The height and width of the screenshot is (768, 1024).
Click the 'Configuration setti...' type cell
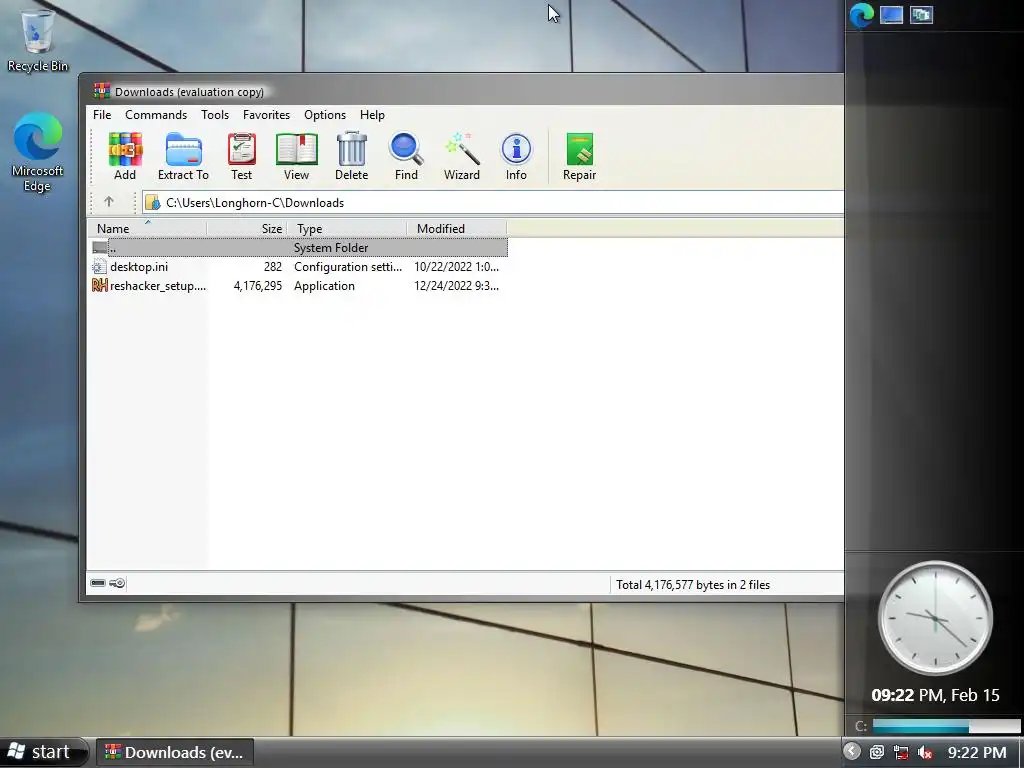tap(348, 266)
